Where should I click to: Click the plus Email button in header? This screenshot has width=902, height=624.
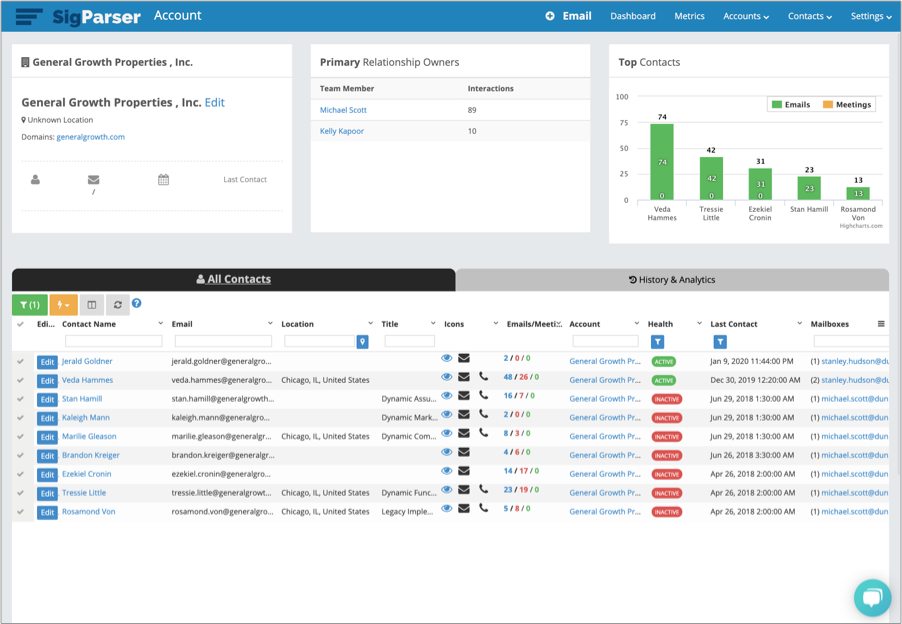pos(568,16)
